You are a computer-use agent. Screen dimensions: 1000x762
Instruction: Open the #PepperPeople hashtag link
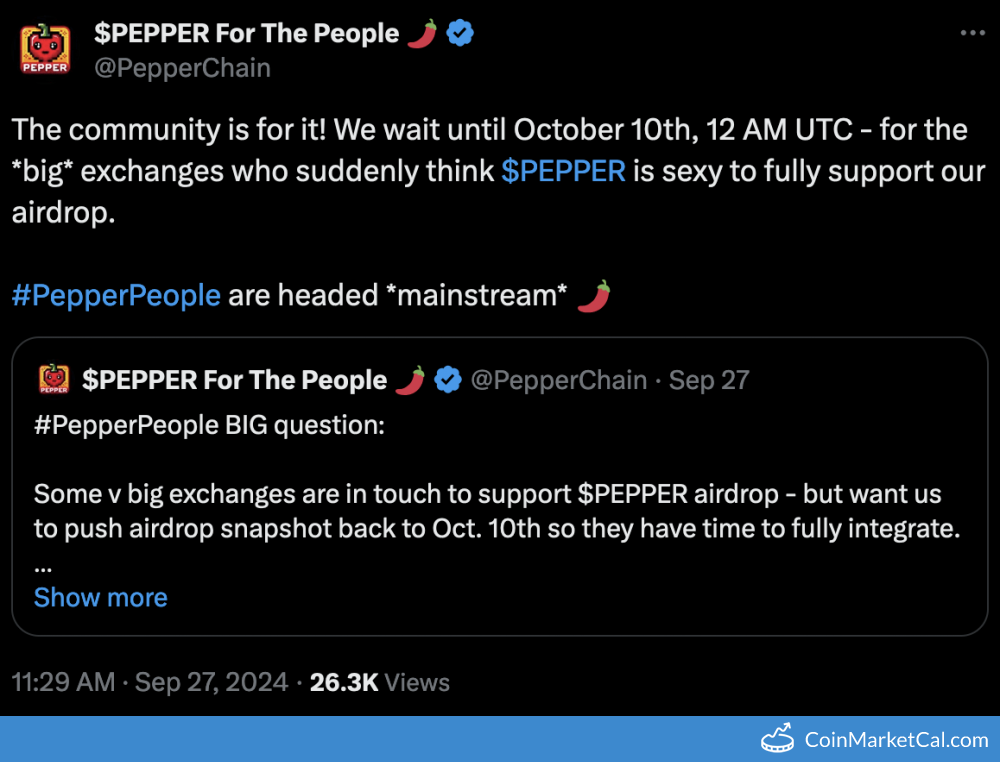click(116, 295)
